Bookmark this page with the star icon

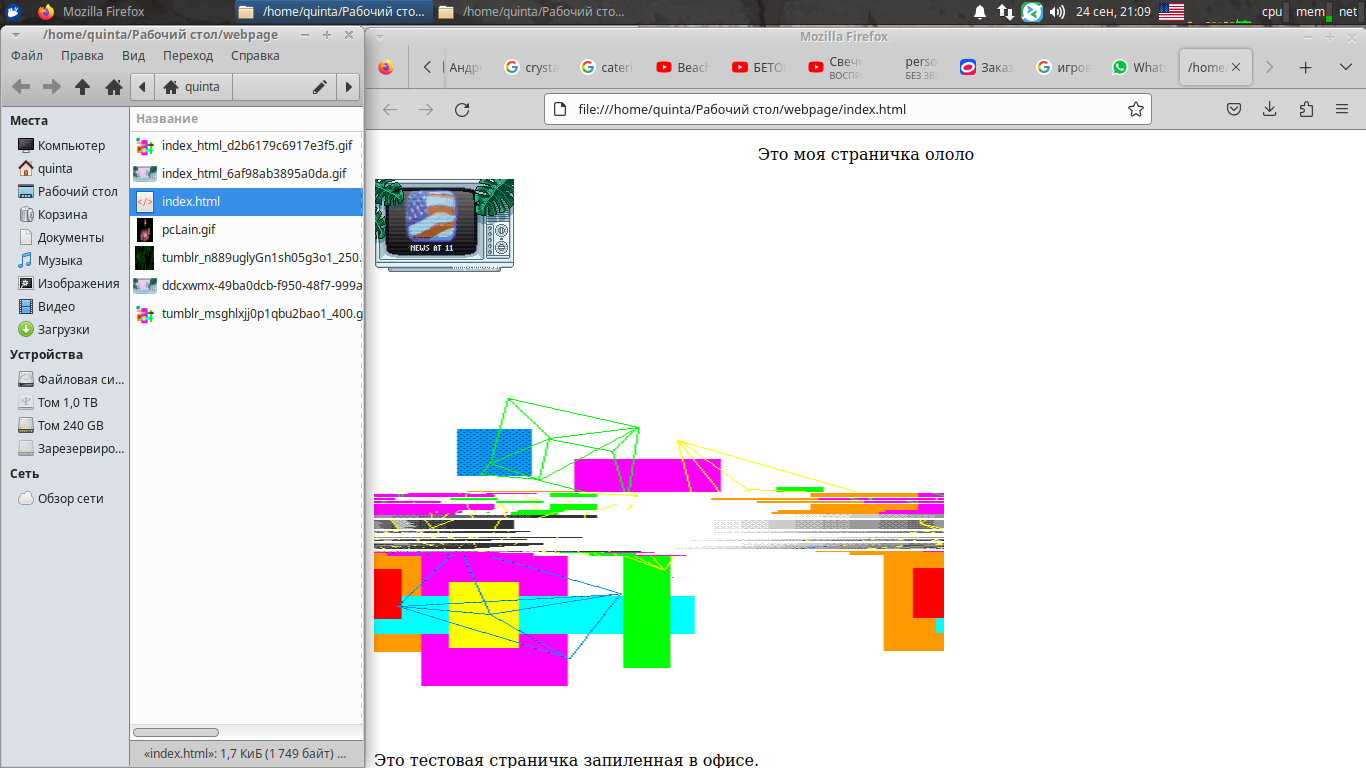pos(1135,110)
